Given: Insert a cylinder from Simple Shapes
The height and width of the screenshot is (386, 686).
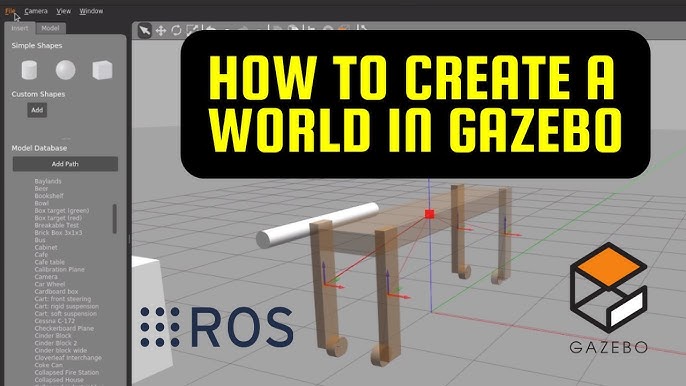Looking at the screenshot, I should (29, 70).
